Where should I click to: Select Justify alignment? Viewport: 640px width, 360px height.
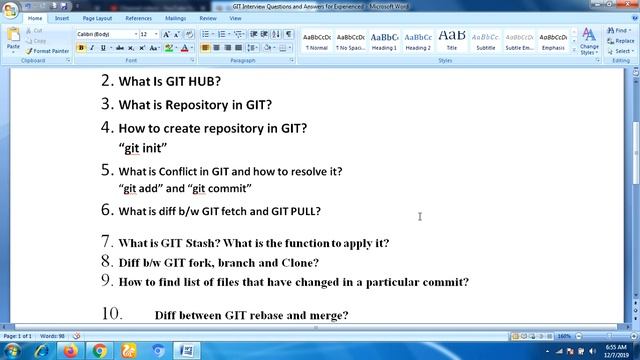[238, 48]
